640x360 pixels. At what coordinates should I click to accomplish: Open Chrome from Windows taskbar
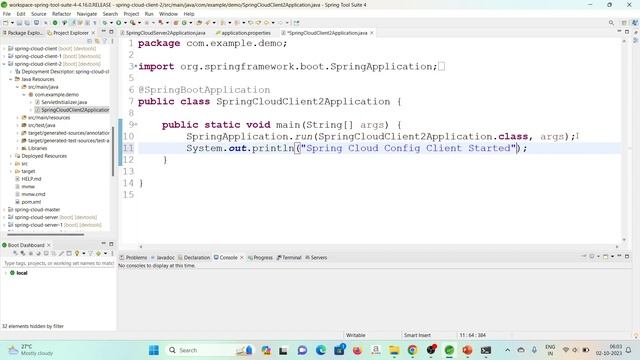tap(412, 350)
